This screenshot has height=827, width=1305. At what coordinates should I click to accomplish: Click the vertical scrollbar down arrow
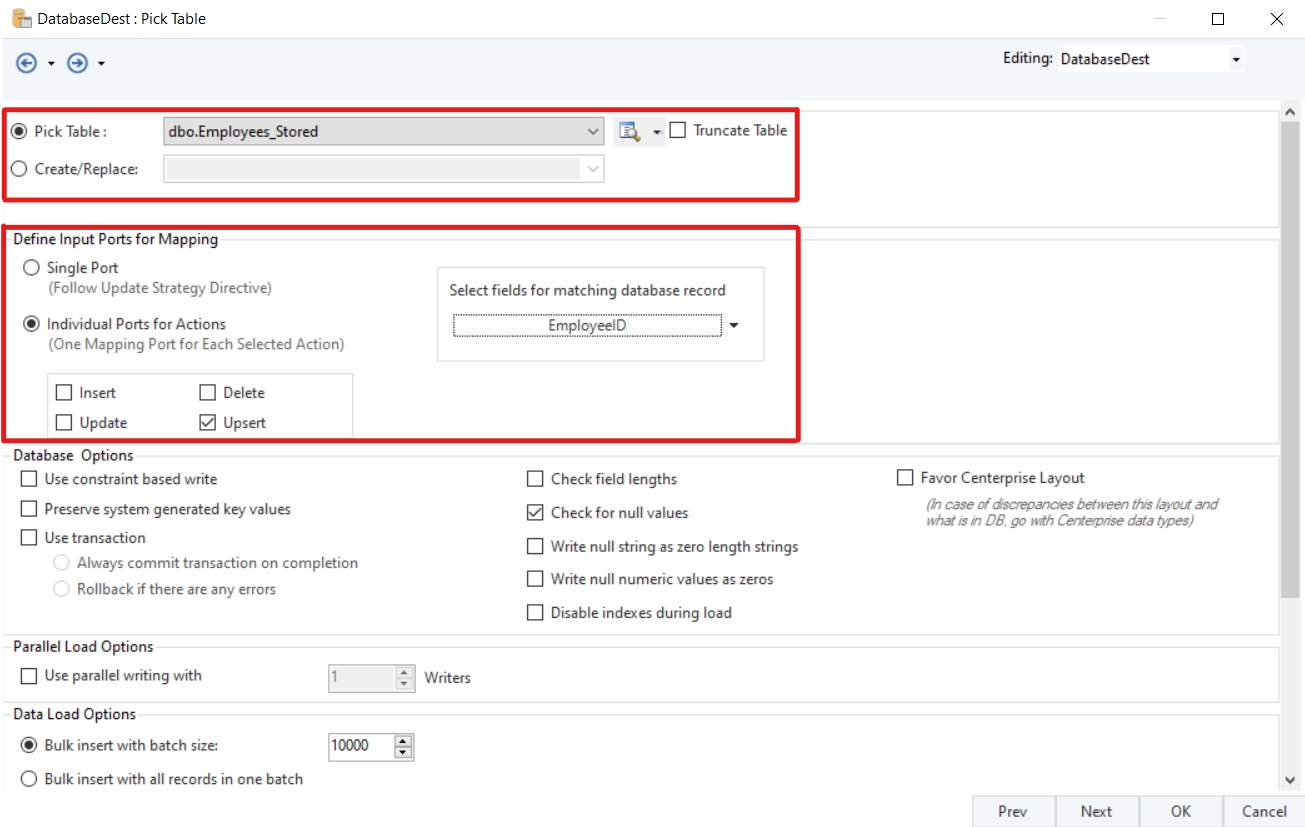pos(1290,780)
